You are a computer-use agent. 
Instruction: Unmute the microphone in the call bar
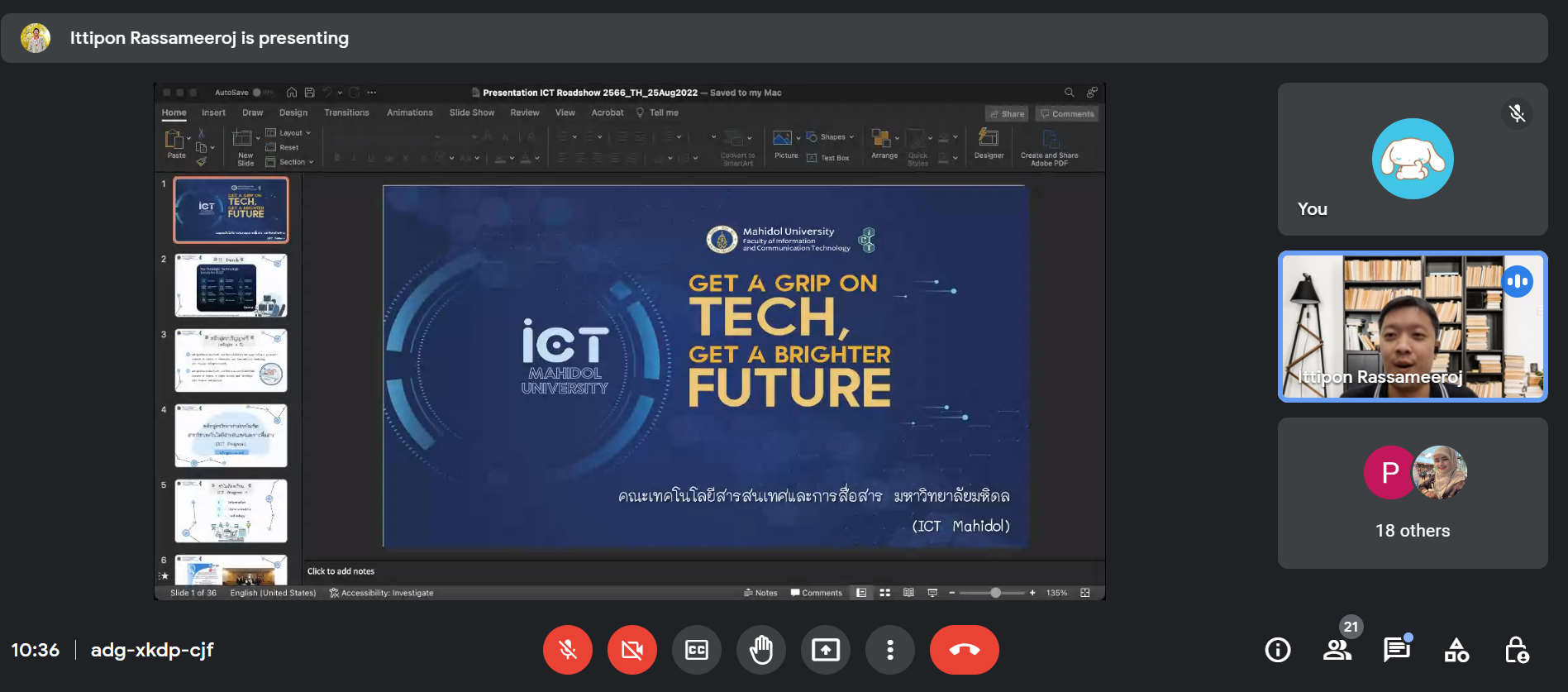(x=567, y=650)
